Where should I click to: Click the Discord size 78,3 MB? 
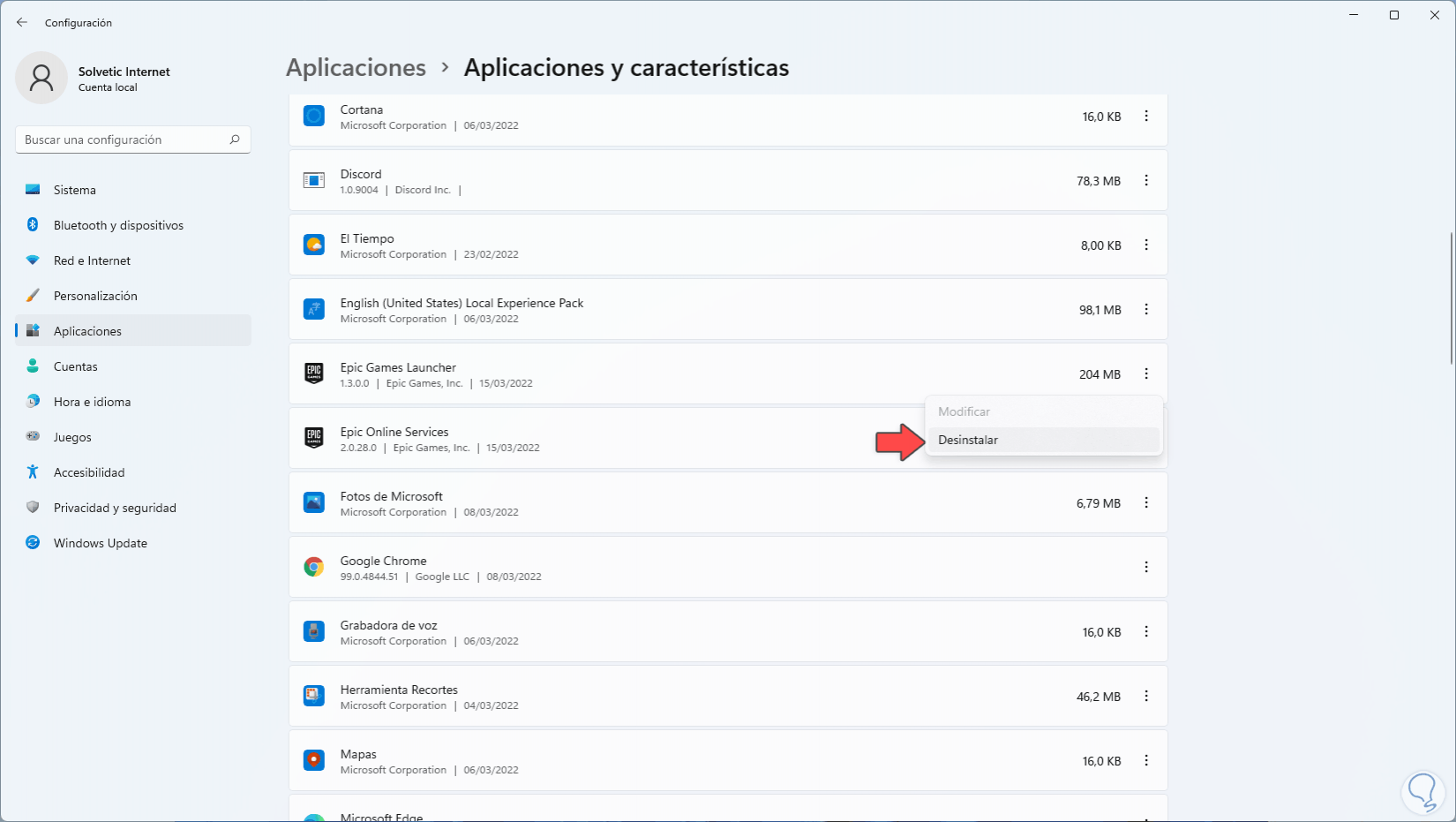[x=1099, y=181]
